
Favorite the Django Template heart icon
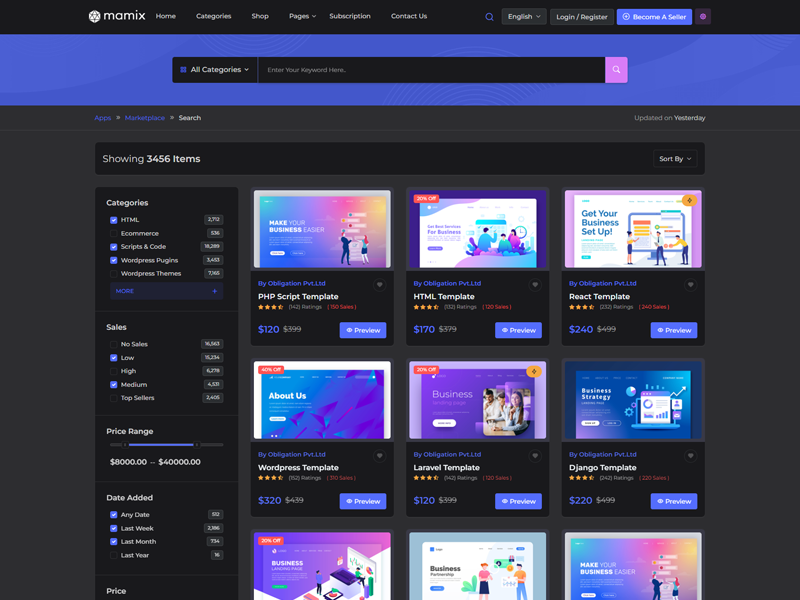[690, 456]
